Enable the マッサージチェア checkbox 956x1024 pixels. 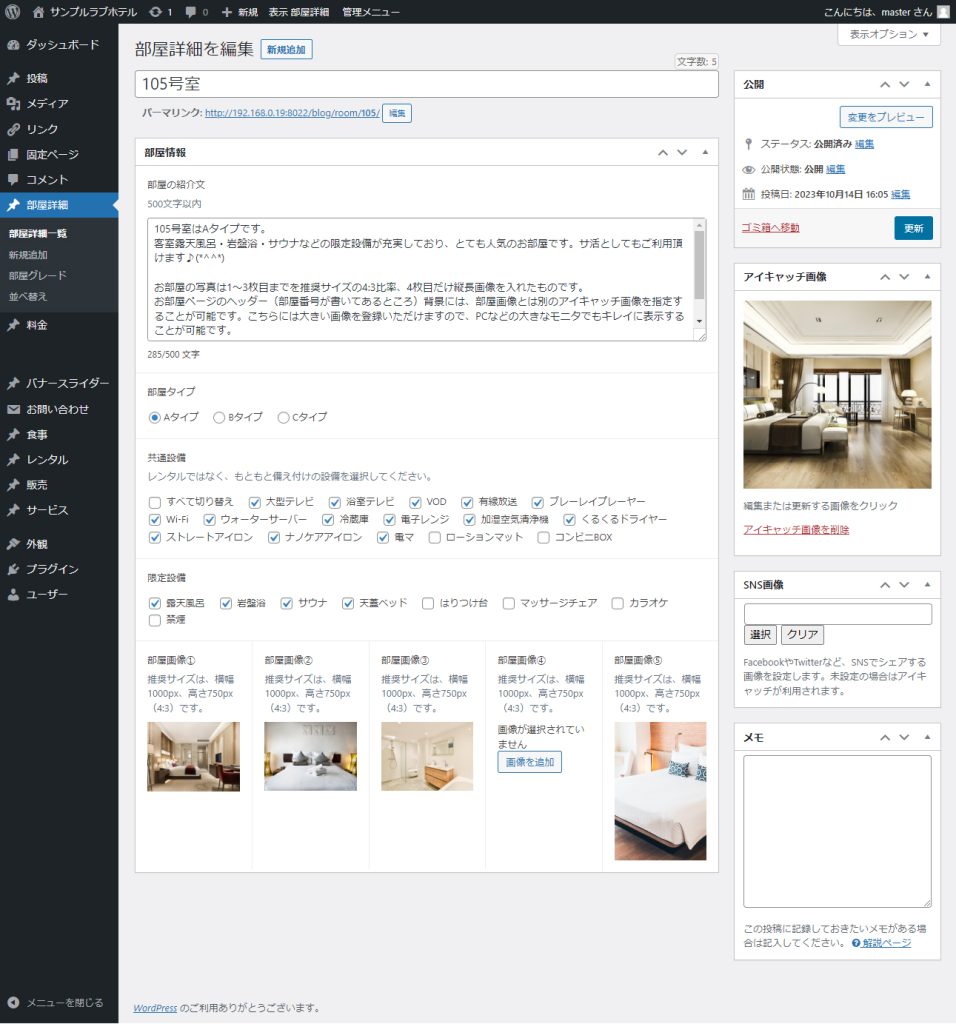509,603
